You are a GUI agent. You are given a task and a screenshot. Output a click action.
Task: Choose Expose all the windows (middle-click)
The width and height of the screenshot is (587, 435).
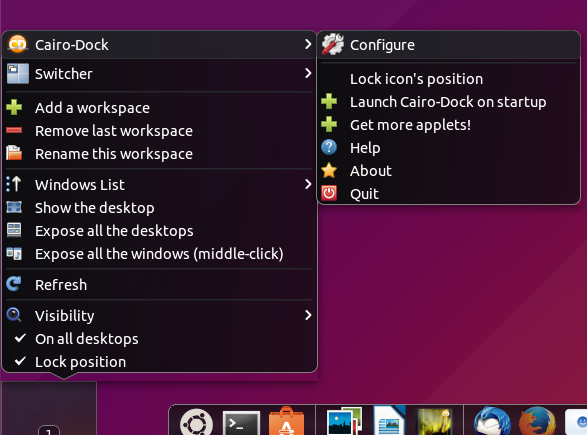(x=159, y=254)
